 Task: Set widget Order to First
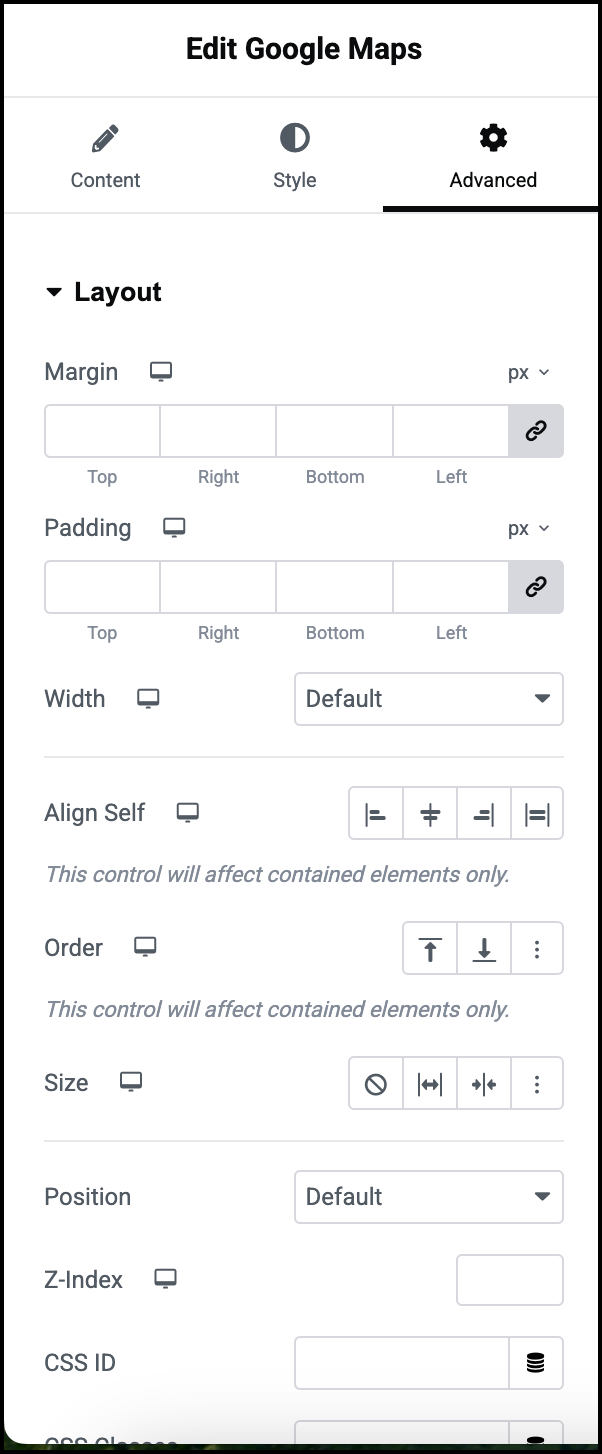429,948
